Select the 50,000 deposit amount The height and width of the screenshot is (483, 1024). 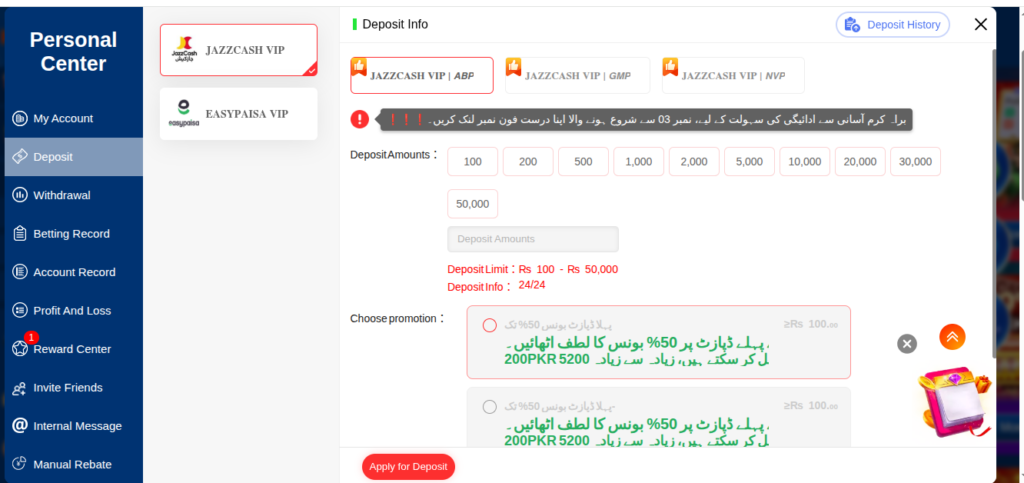[473, 204]
